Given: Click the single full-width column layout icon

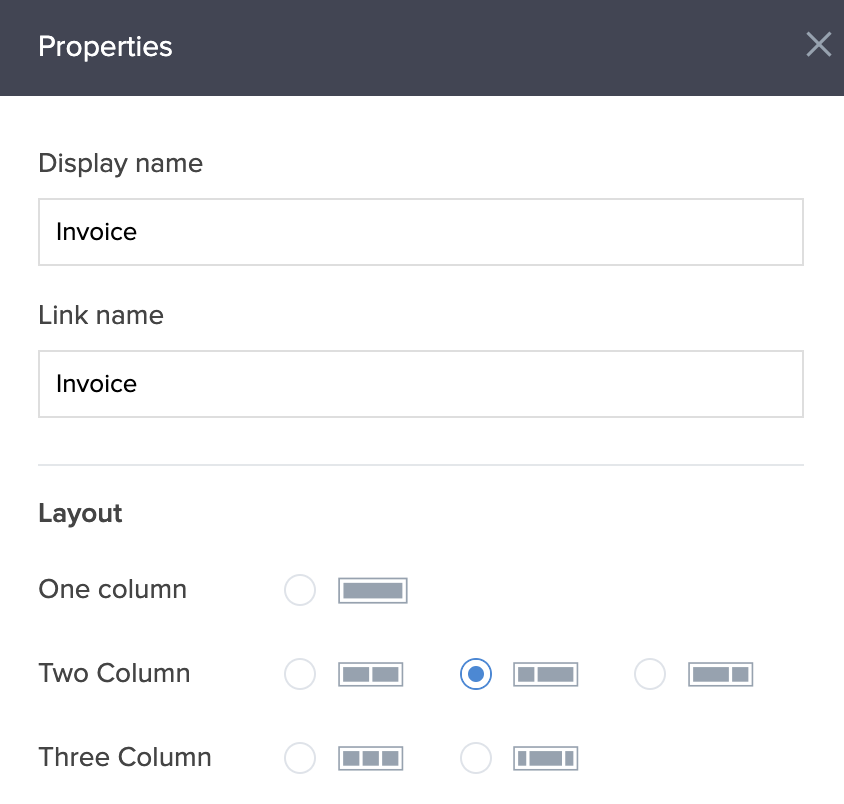Looking at the screenshot, I should pos(373,590).
